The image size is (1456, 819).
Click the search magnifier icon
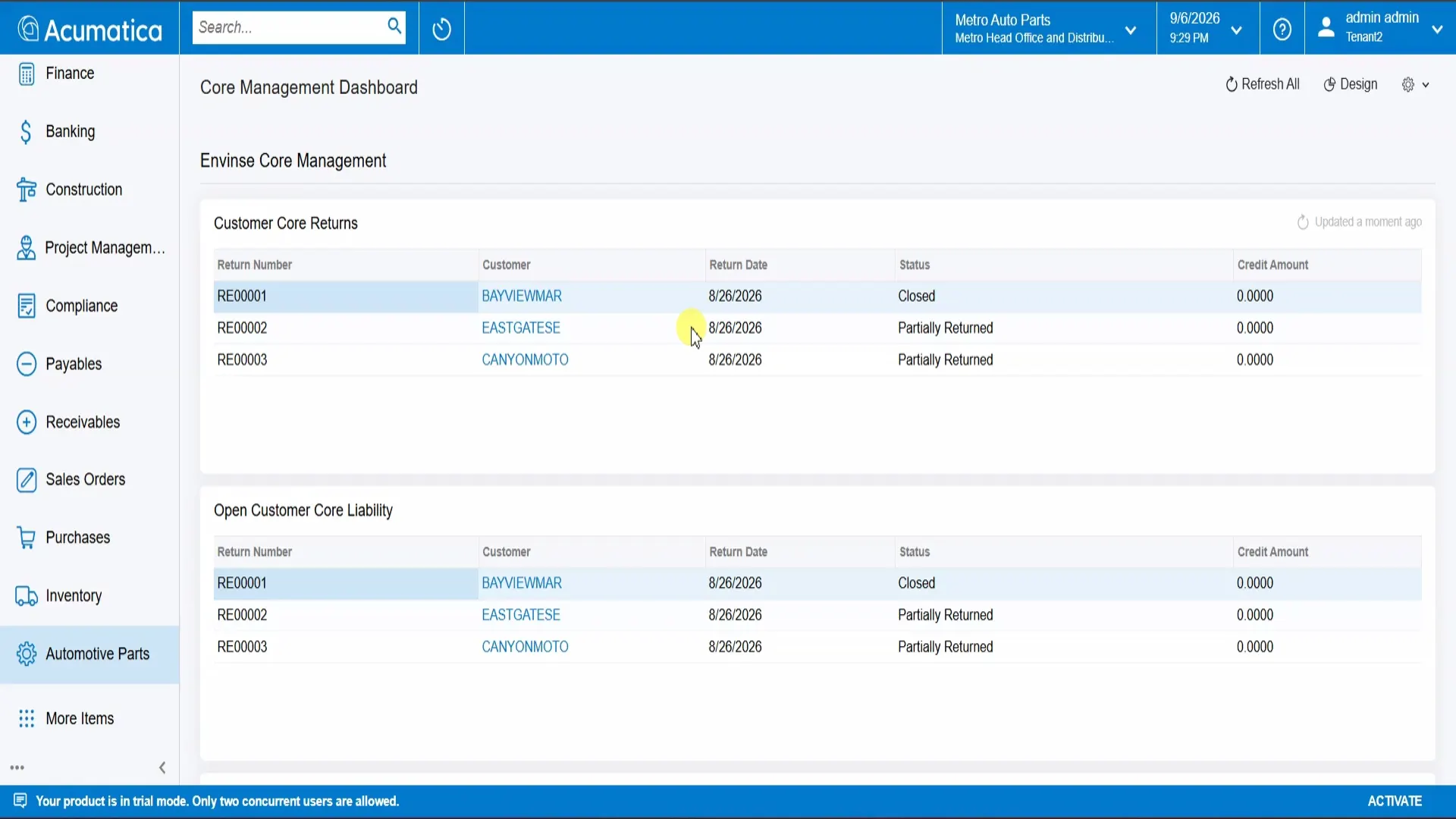[x=394, y=27]
